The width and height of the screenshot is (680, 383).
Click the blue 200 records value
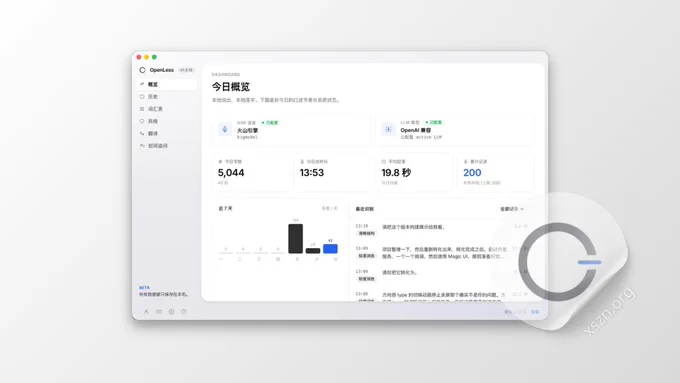point(472,173)
